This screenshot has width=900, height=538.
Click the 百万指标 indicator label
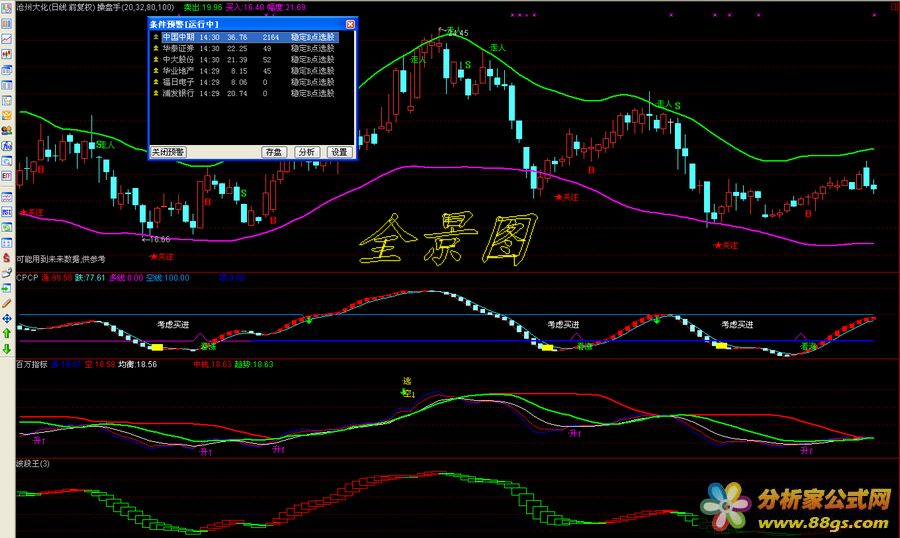(32, 365)
